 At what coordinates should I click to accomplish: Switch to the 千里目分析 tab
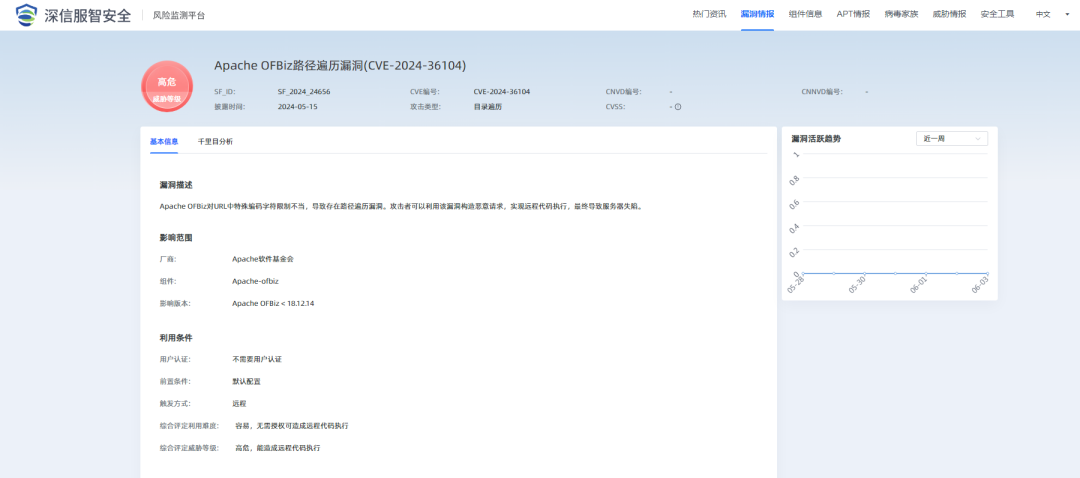(x=216, y=141)
